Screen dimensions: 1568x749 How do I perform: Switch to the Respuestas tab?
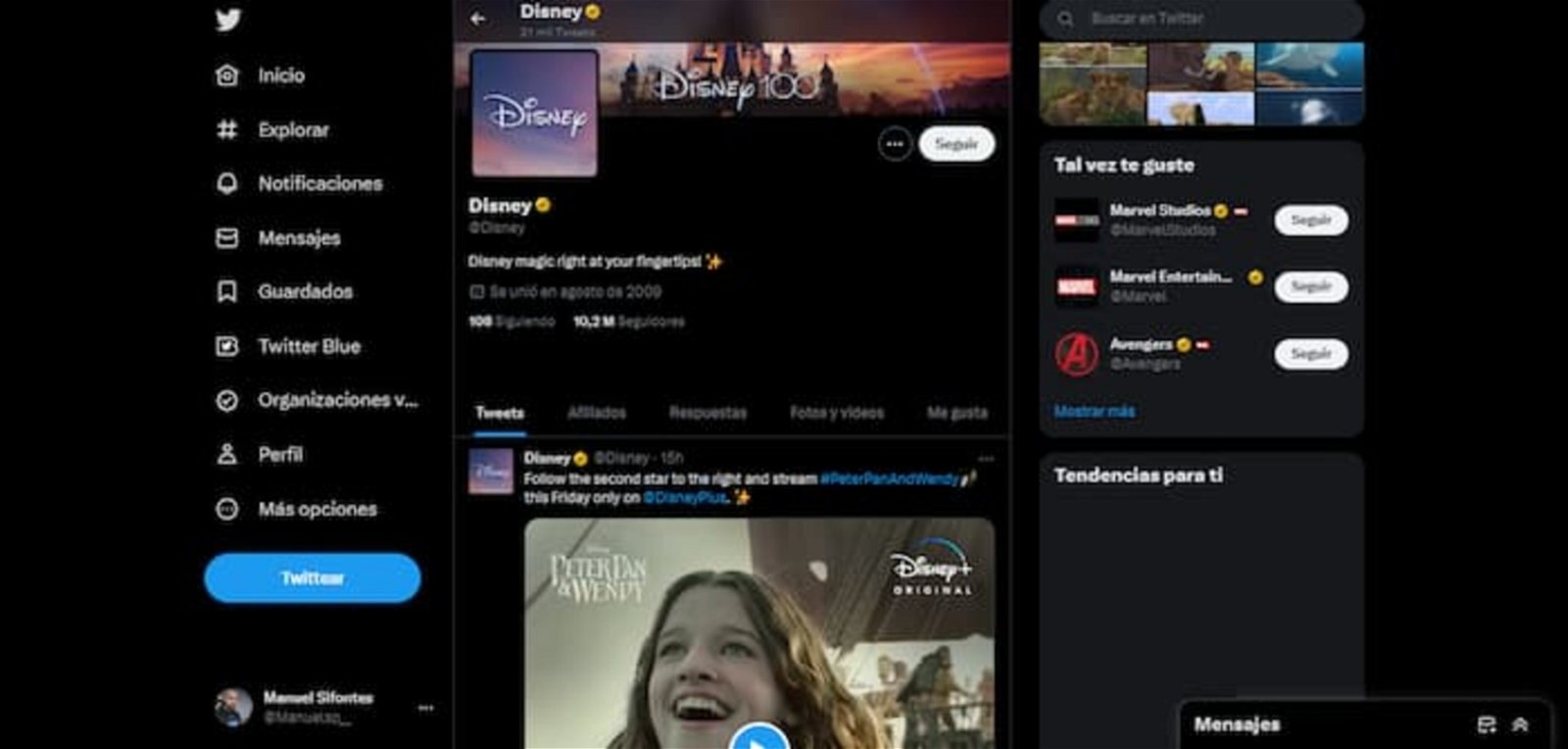tap(708, 413)
